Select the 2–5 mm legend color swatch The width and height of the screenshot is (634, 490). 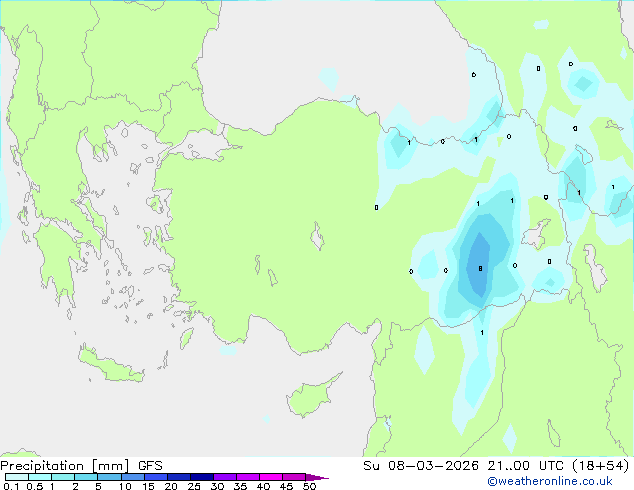coord(86,477)
